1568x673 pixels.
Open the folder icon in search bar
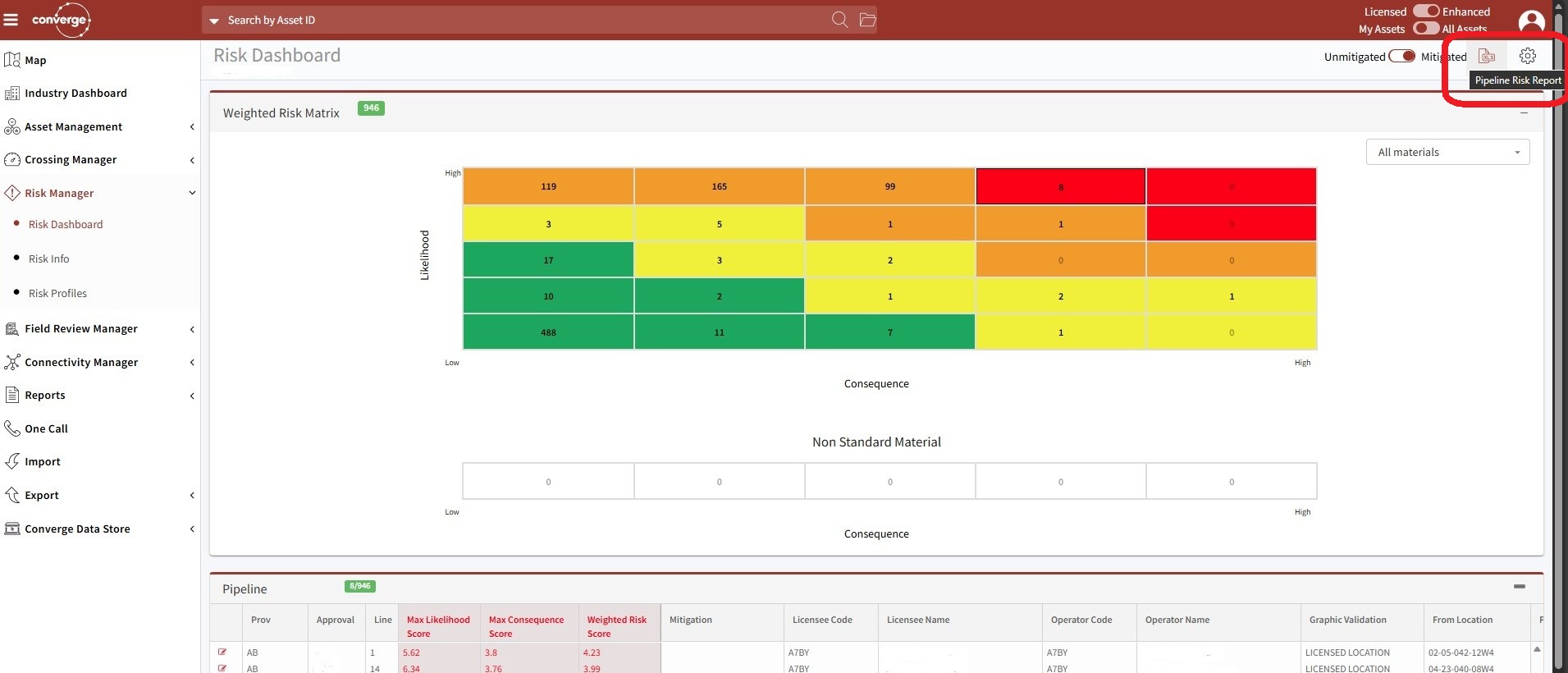867,20
